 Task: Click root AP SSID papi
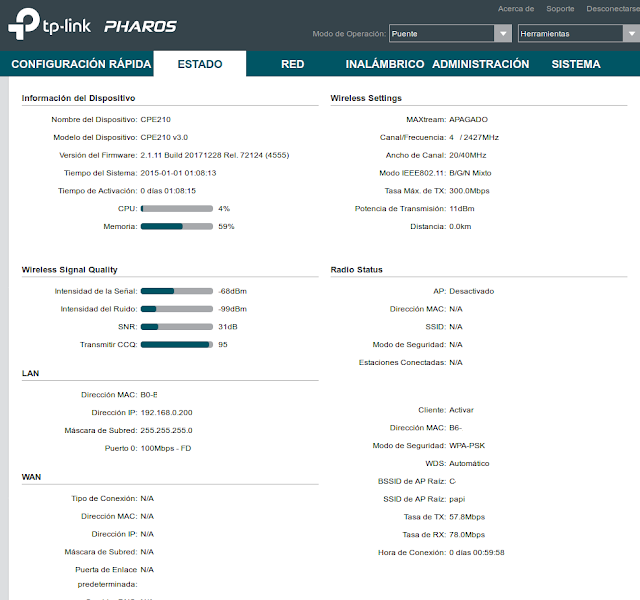pos(457,499)
